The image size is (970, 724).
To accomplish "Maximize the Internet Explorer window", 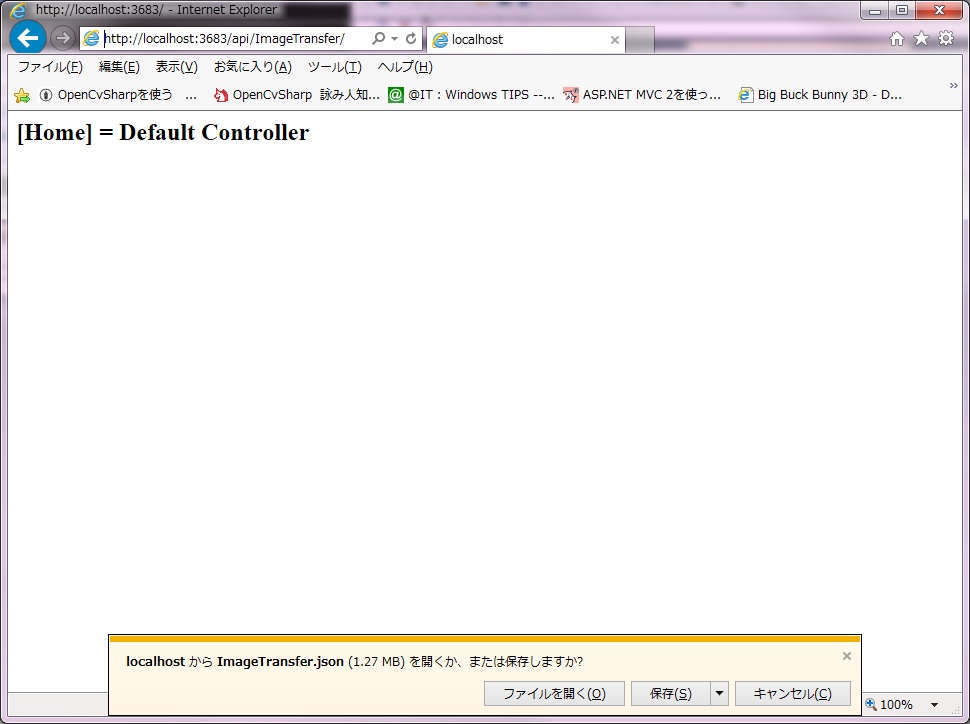I will (902, 11).
